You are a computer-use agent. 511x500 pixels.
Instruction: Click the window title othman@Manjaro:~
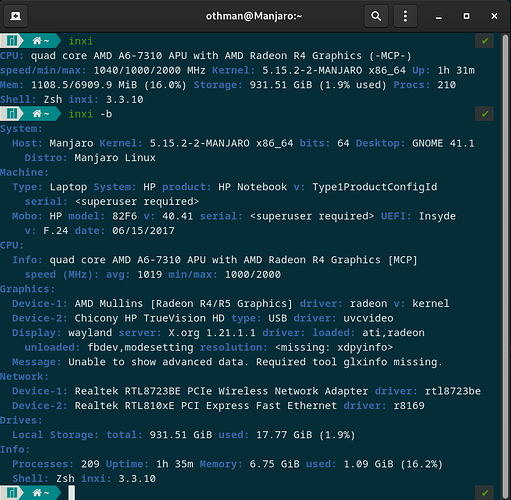point(254,16)
